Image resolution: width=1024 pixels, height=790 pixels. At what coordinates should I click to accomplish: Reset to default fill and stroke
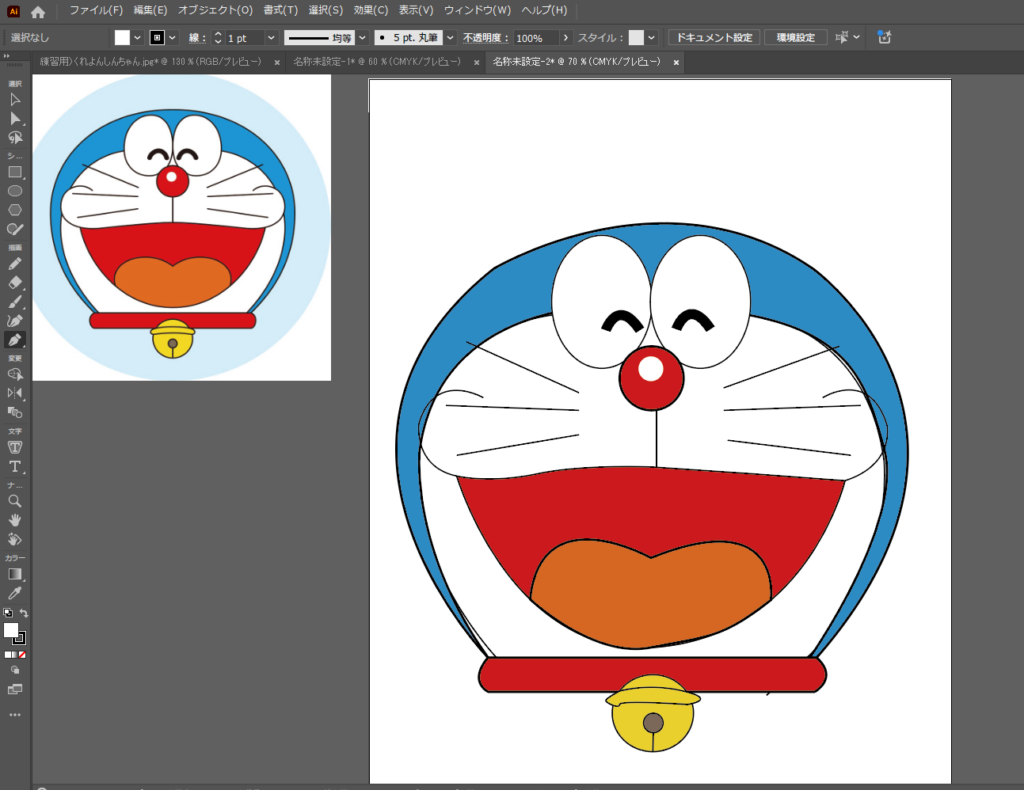click(x=7, y=613)
